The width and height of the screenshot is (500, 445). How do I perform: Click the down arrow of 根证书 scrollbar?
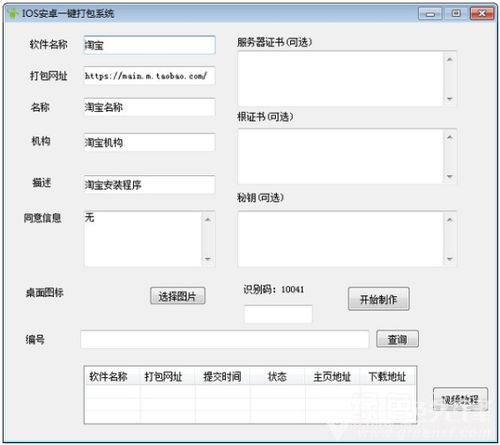click(x=450, y=176)
